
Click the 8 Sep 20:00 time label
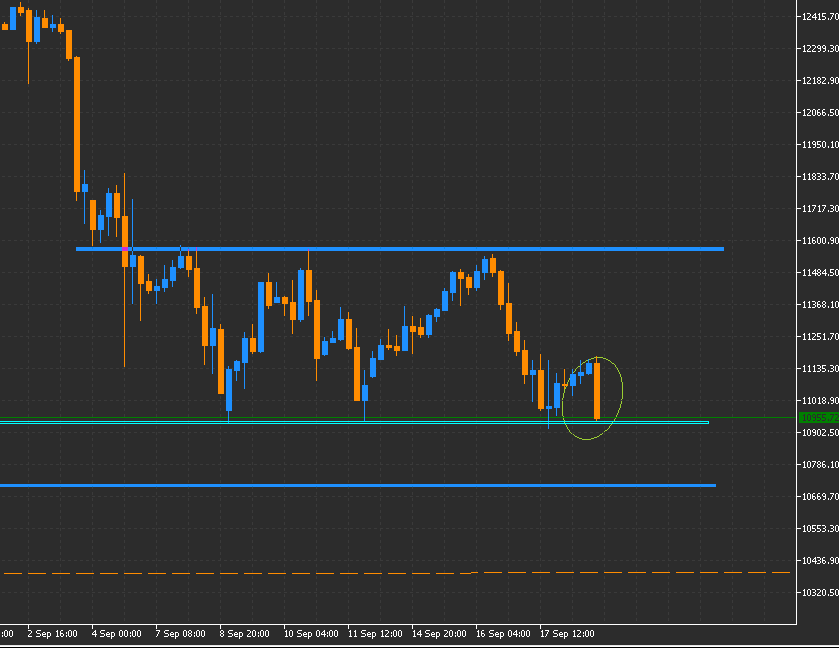click(x=245, y=634)
